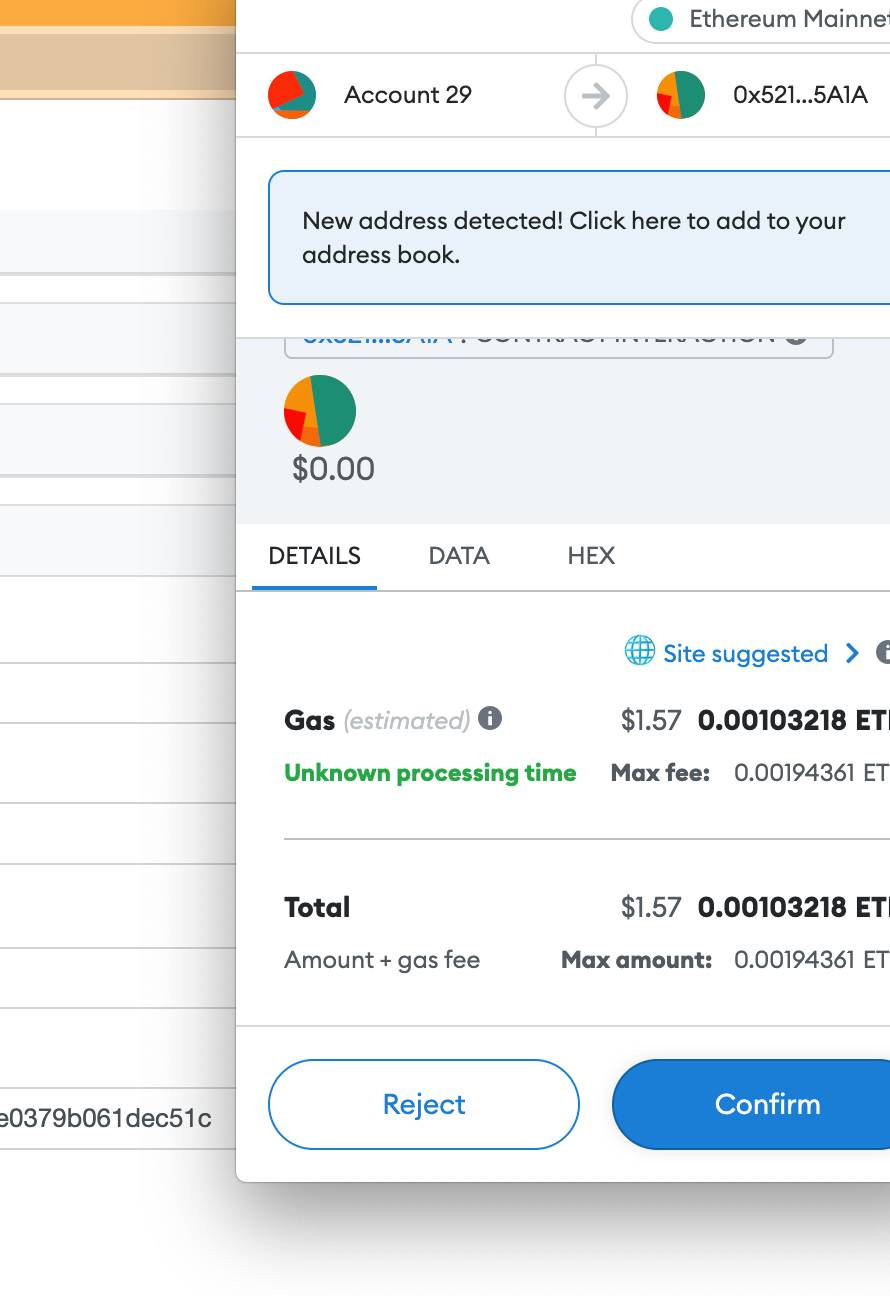Click the recipient identicon beside 0x521...5A1A
Viewport: 890px width, 1296px height.
pyautogui.click(x=680, y=96)
